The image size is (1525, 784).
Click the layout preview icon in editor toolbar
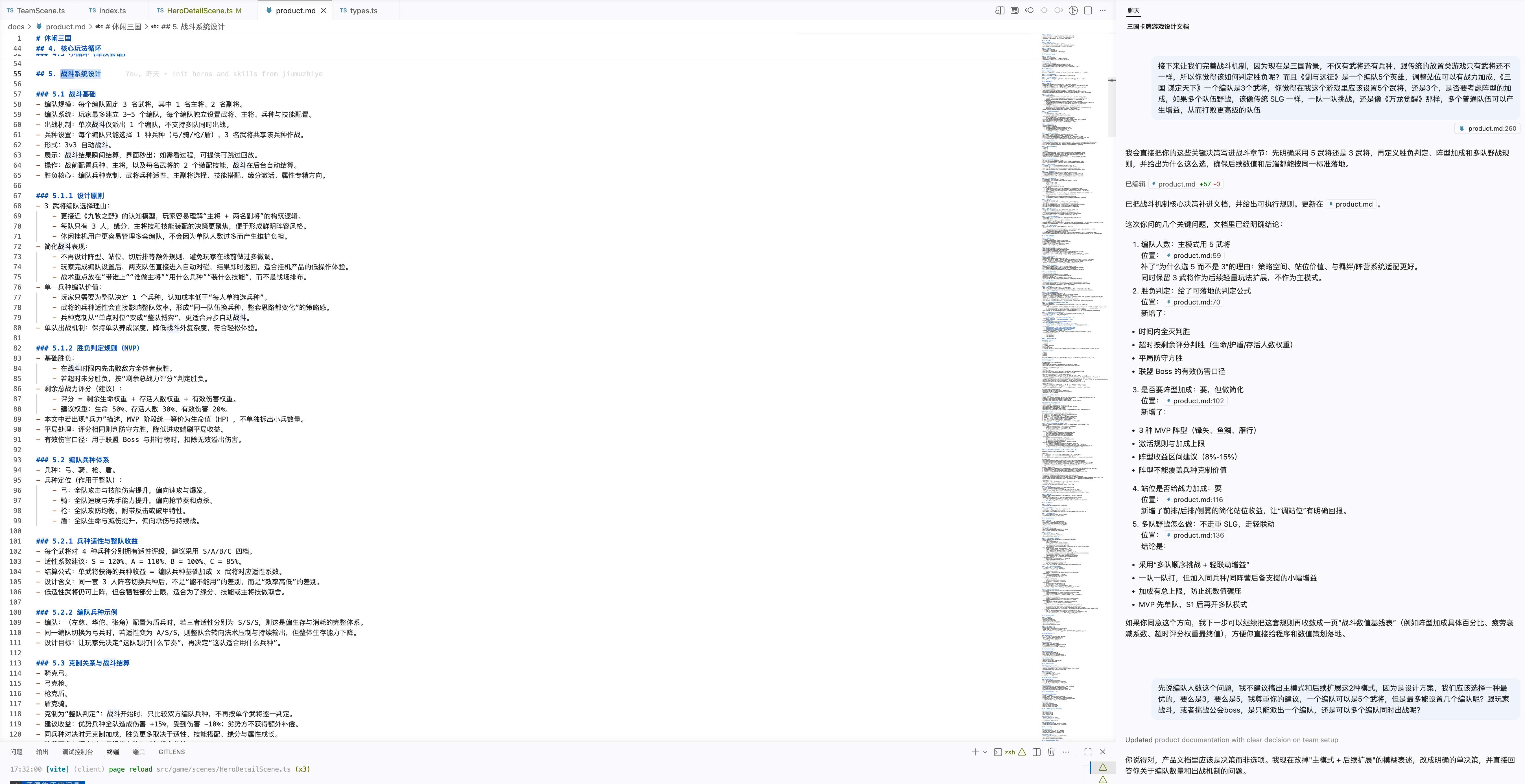click(1015, 10)
